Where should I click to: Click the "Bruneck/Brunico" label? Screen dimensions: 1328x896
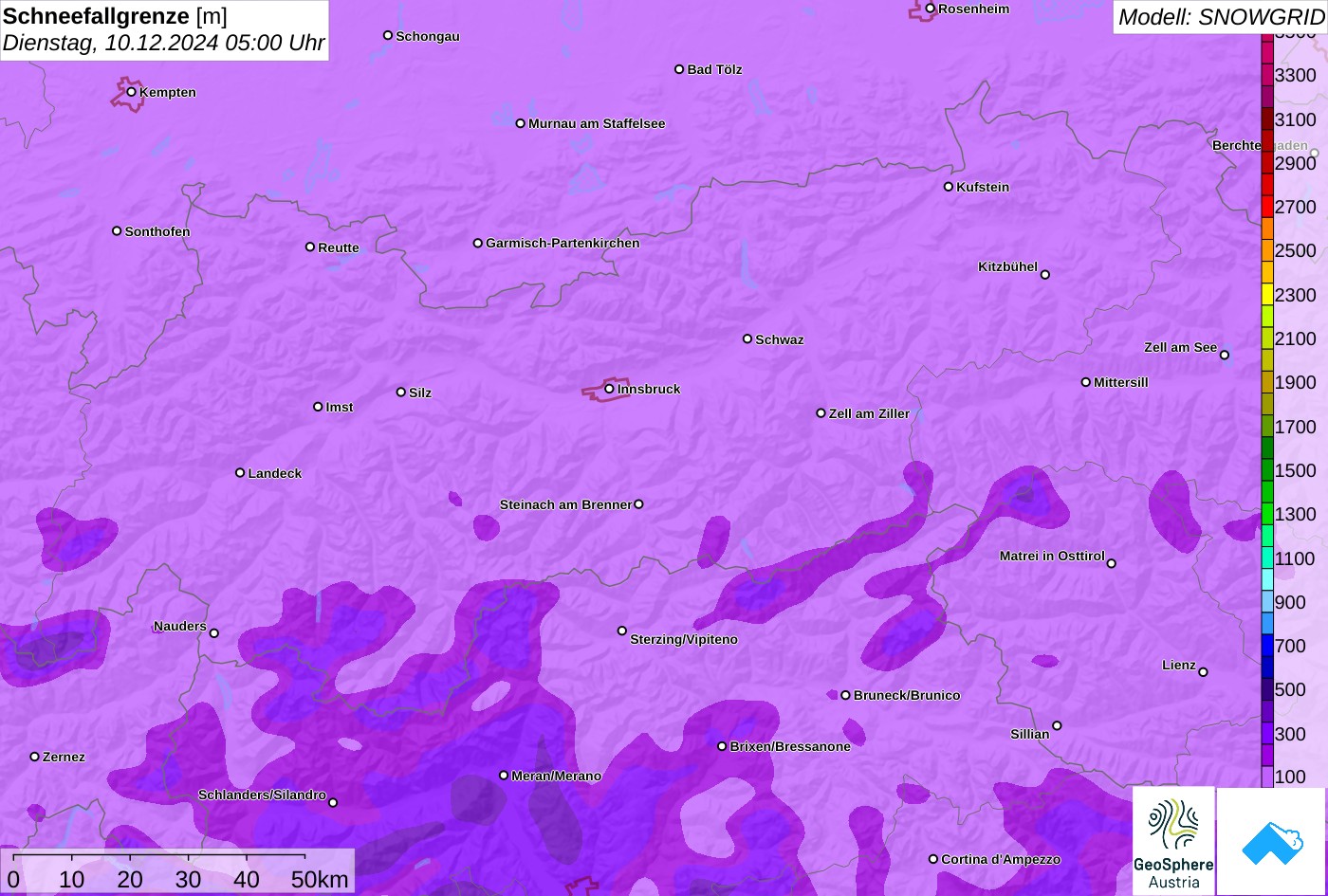[907, 695]
